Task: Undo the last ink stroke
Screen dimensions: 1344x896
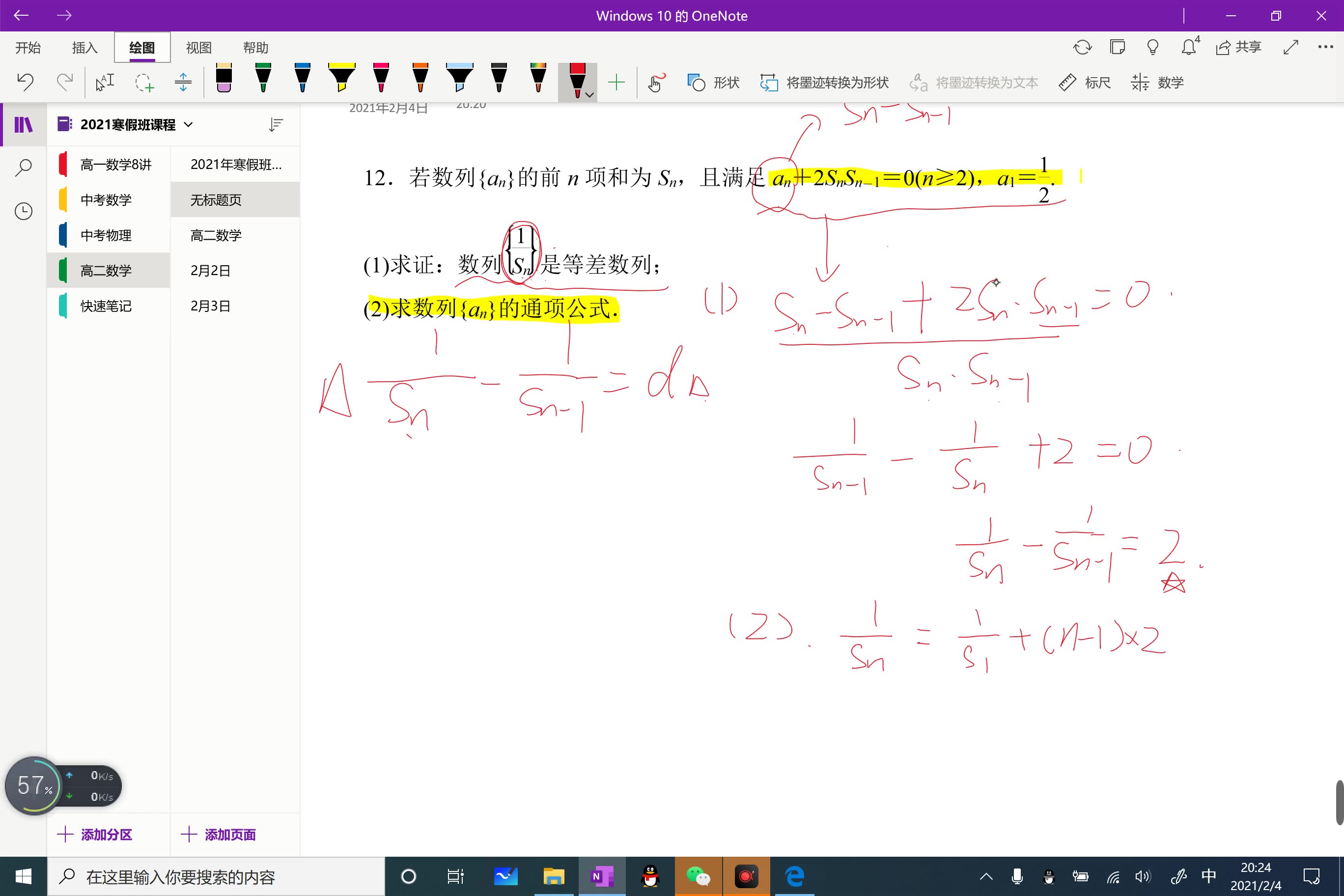Action: [25, 82]
